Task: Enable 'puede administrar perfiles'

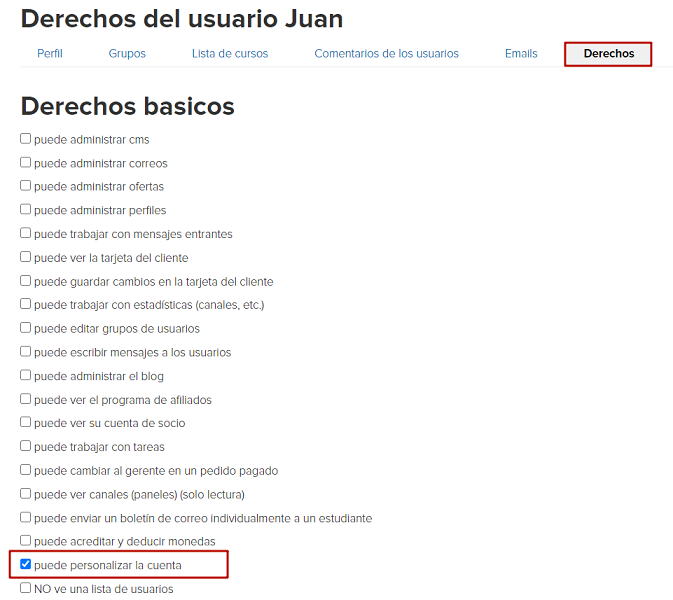Action: tap(26, 209)
